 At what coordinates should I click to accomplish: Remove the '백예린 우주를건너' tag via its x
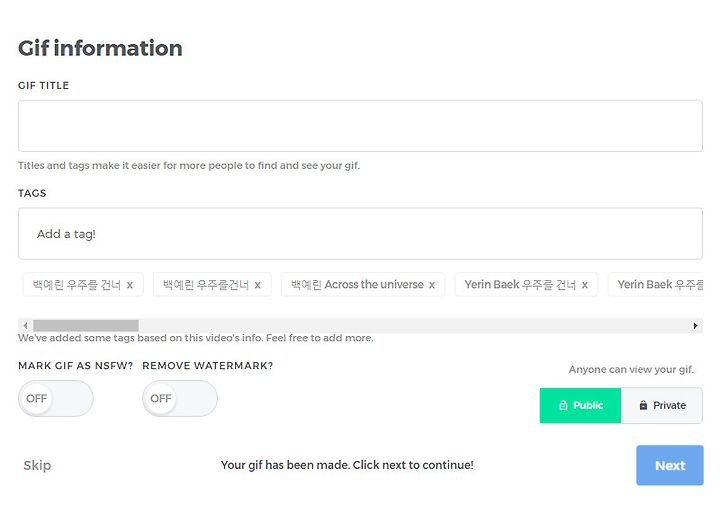(258, 285)
